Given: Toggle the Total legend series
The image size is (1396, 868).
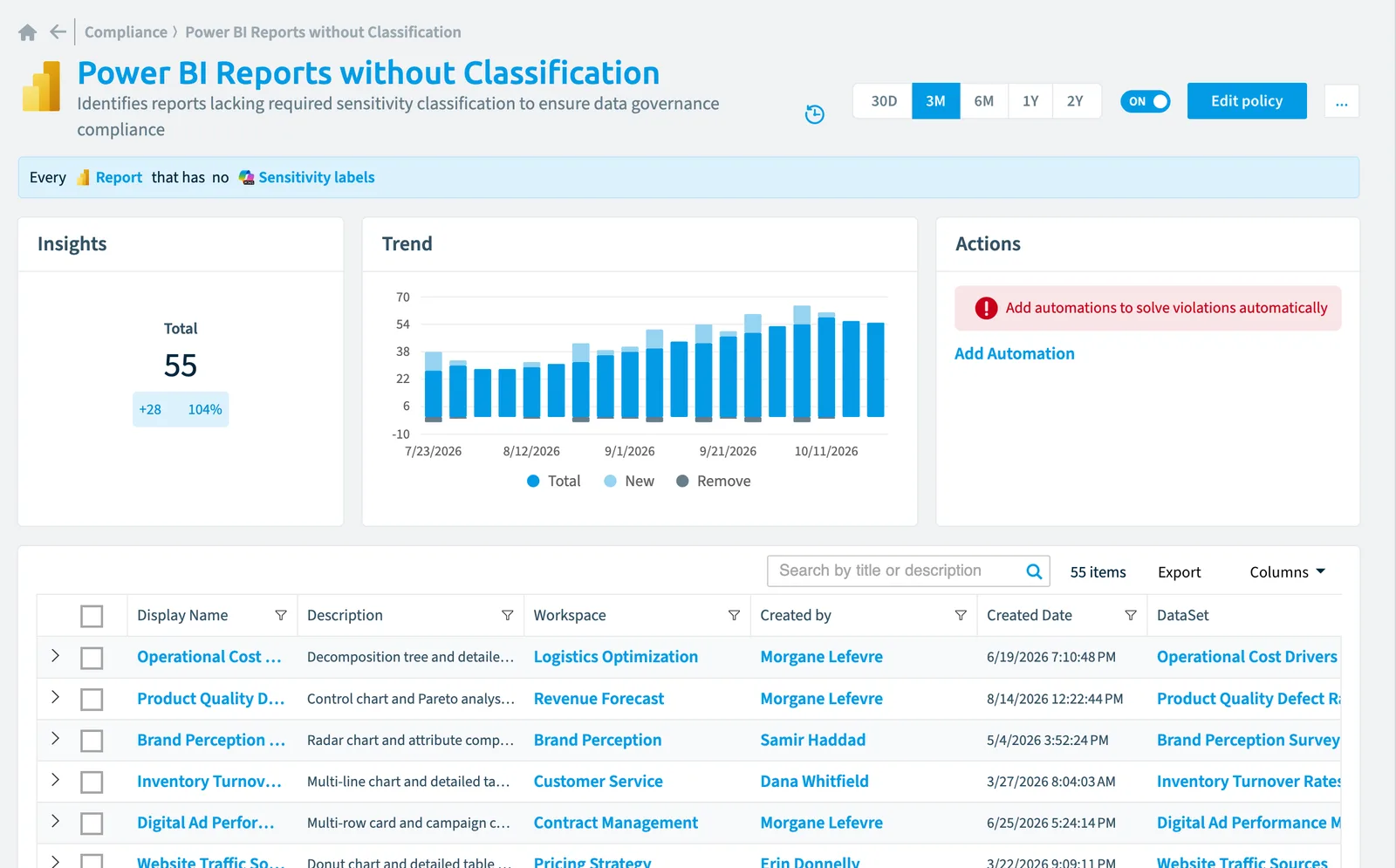Looking at the screenshot, I should pyautogui.click(x=554, y=482).
